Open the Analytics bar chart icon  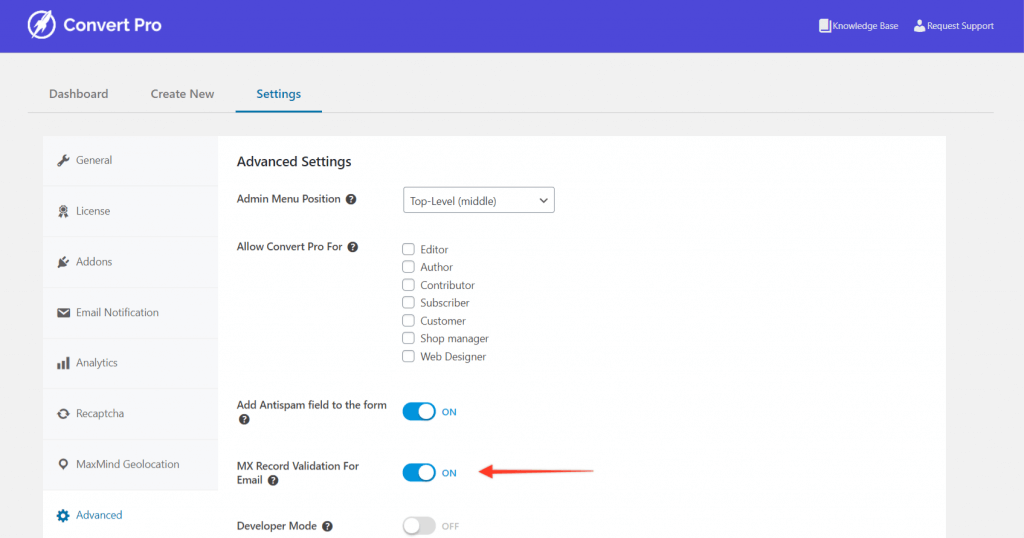(x=63, y=363)
